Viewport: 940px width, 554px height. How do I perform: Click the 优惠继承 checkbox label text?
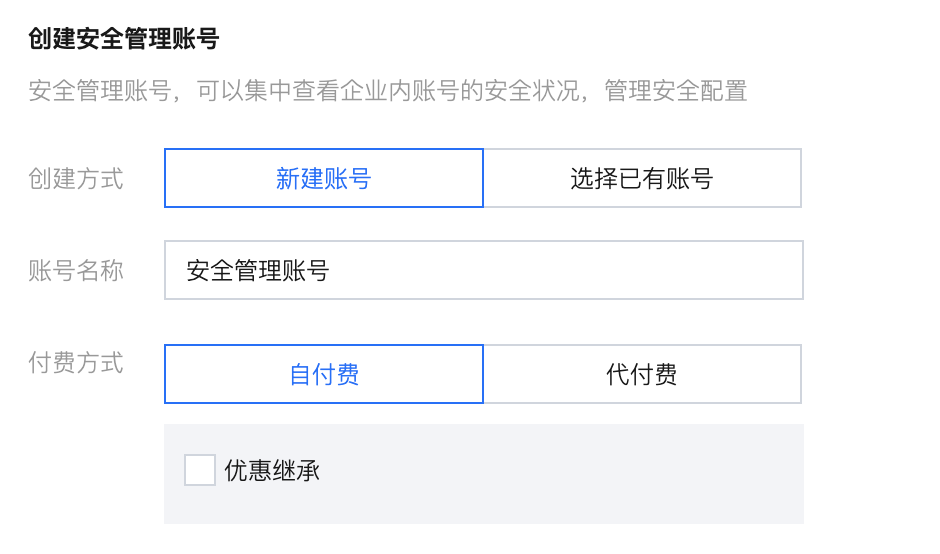[x=272, y=471]
